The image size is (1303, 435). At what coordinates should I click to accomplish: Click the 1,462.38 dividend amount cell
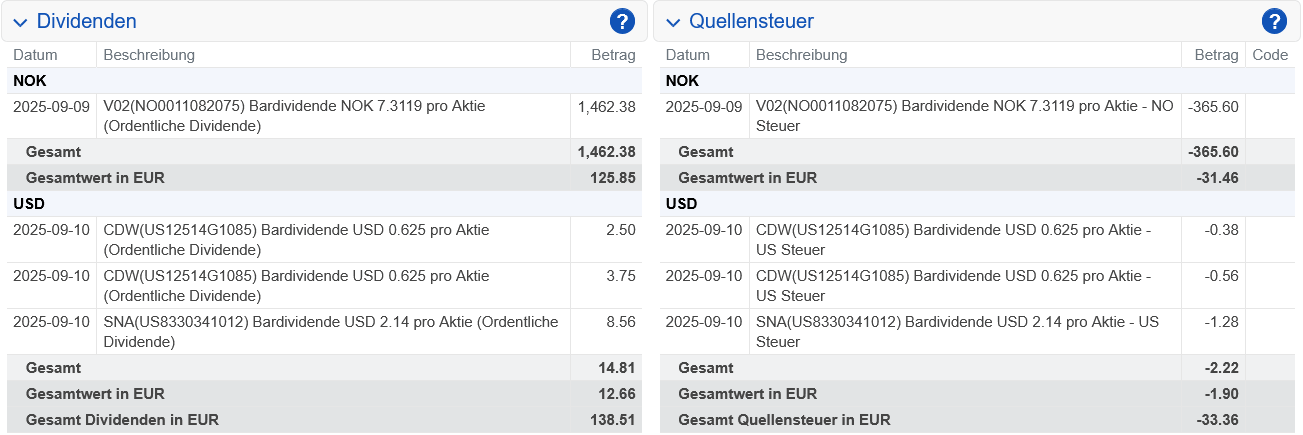606,106
